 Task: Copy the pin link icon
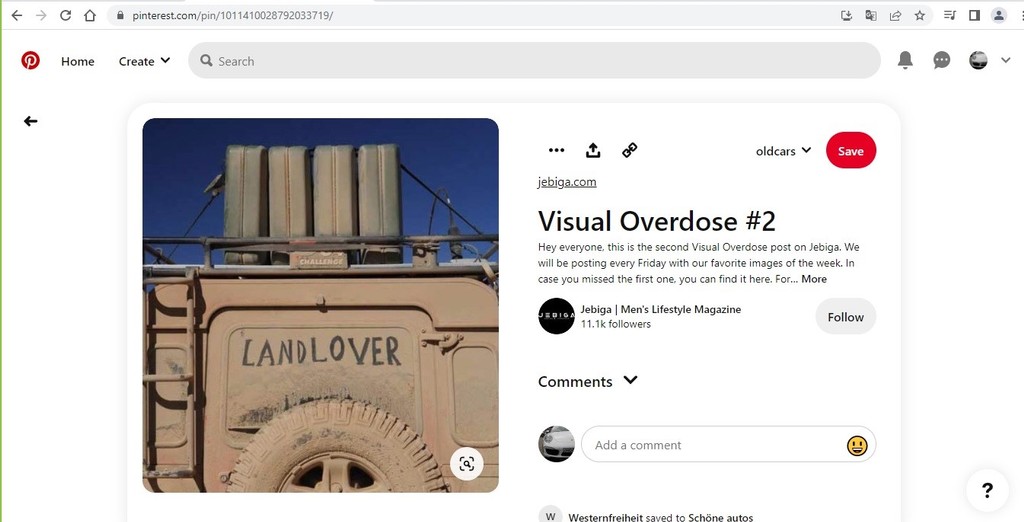(630, 150)
